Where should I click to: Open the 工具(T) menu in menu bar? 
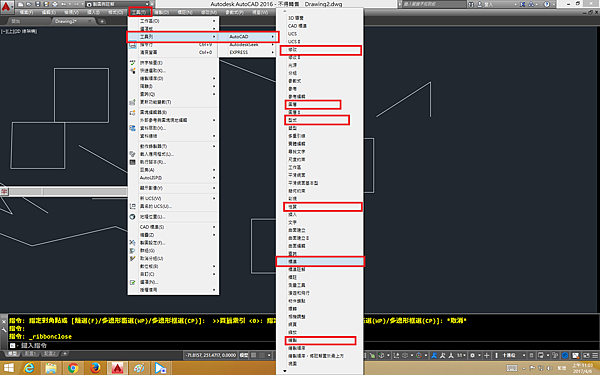[140, 13]
